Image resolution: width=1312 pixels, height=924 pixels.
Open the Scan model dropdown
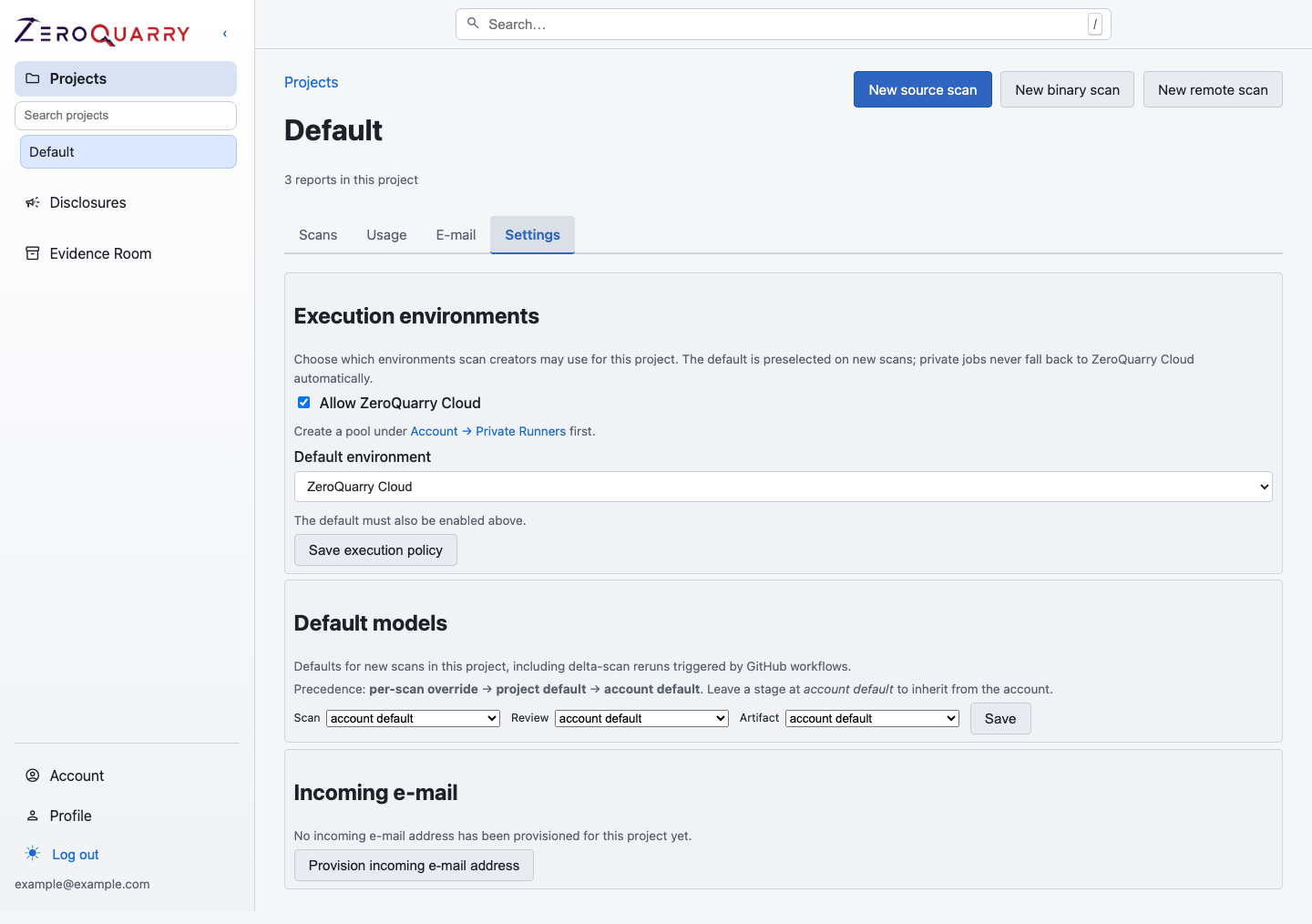tap(414, 718)
